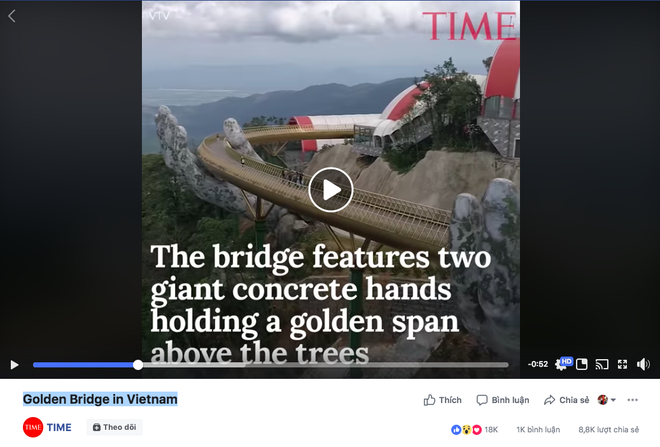The image size is (660, 447).
Task: Switch to picture-in-picture mini player
Action: coord(582,364)
